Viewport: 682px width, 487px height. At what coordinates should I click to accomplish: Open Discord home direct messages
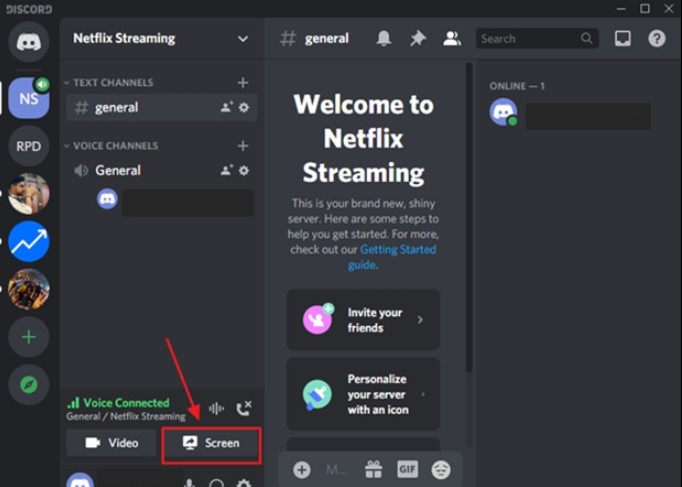29,42
